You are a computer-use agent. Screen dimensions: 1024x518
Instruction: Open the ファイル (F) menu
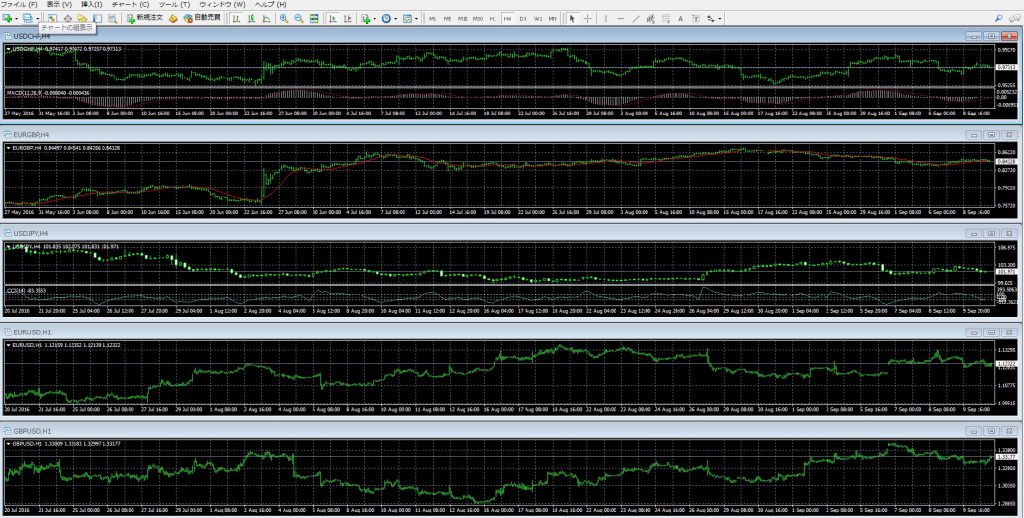point(19,4)
